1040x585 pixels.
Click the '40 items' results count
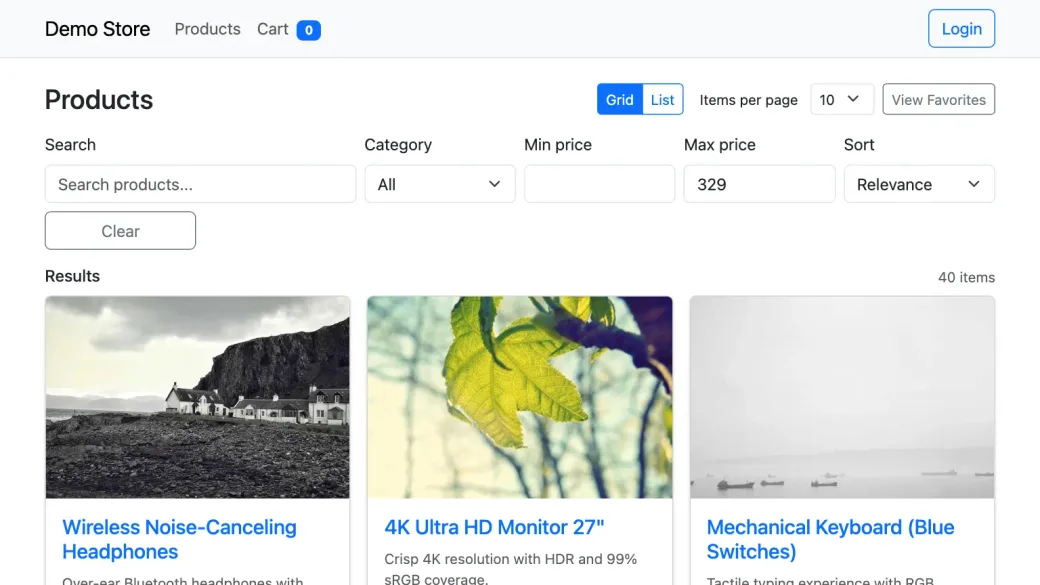point(966,277)
